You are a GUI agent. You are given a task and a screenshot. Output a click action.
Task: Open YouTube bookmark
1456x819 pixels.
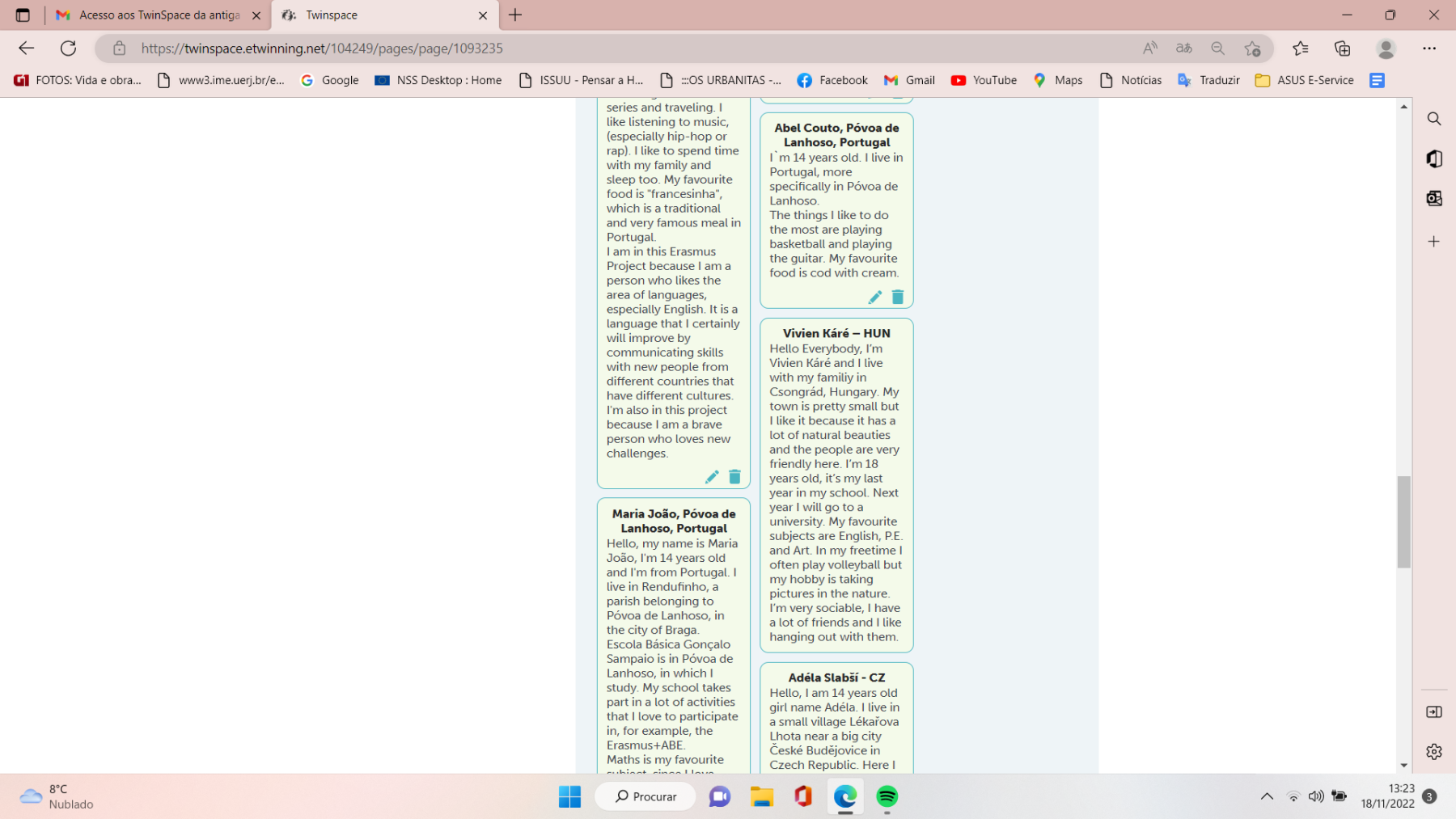tap(984, 80)
